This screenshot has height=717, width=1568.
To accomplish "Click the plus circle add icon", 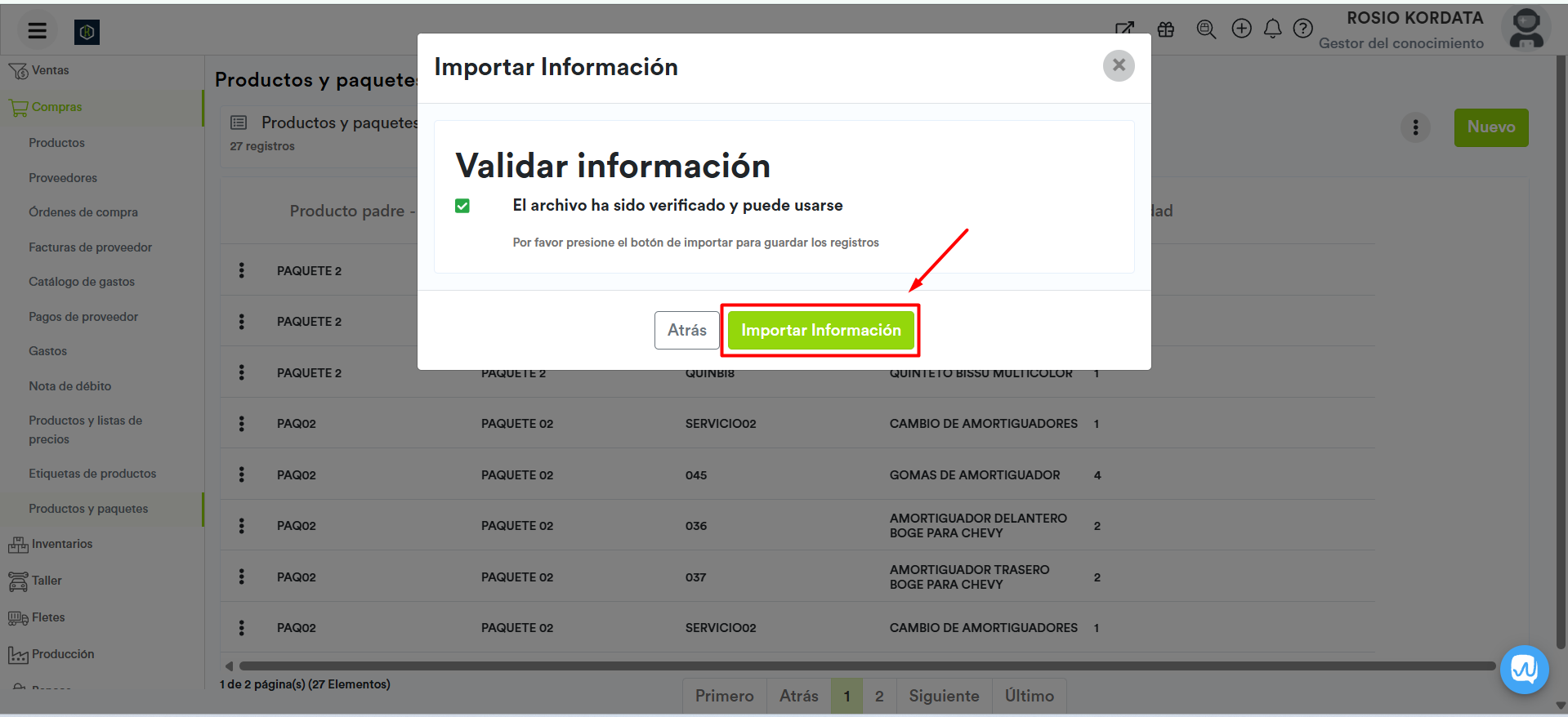I will pyautogui.click(x=1241, y=29).
